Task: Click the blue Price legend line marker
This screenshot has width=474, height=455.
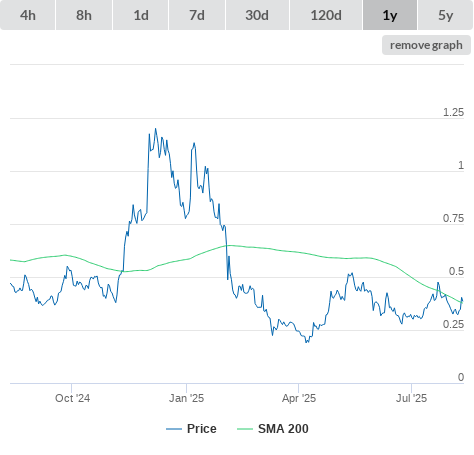Action: tap(174, 429)
